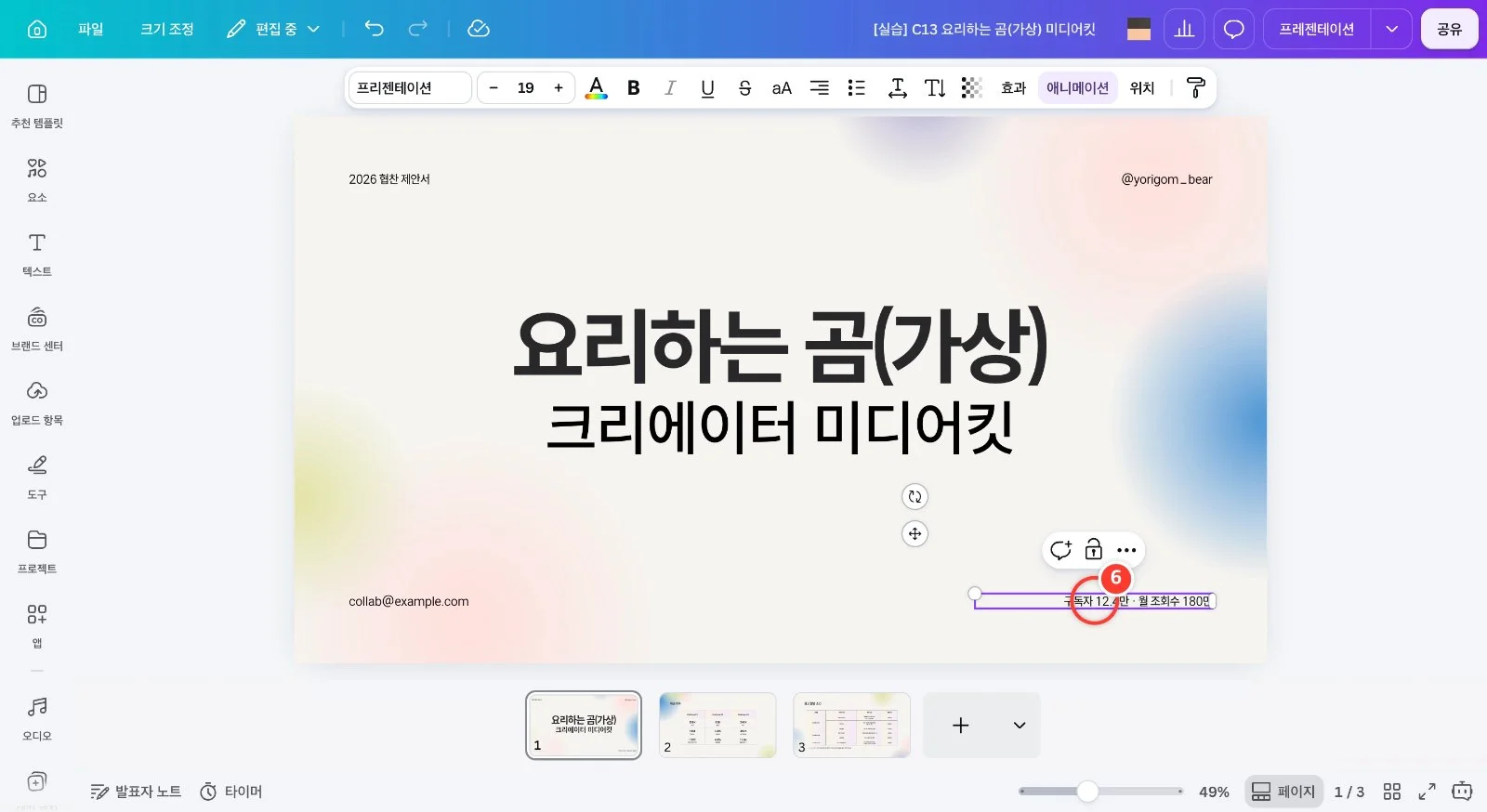Screen dimensions: 1487x812
Task: Edit the font size value 19
Action: [526, 87]
